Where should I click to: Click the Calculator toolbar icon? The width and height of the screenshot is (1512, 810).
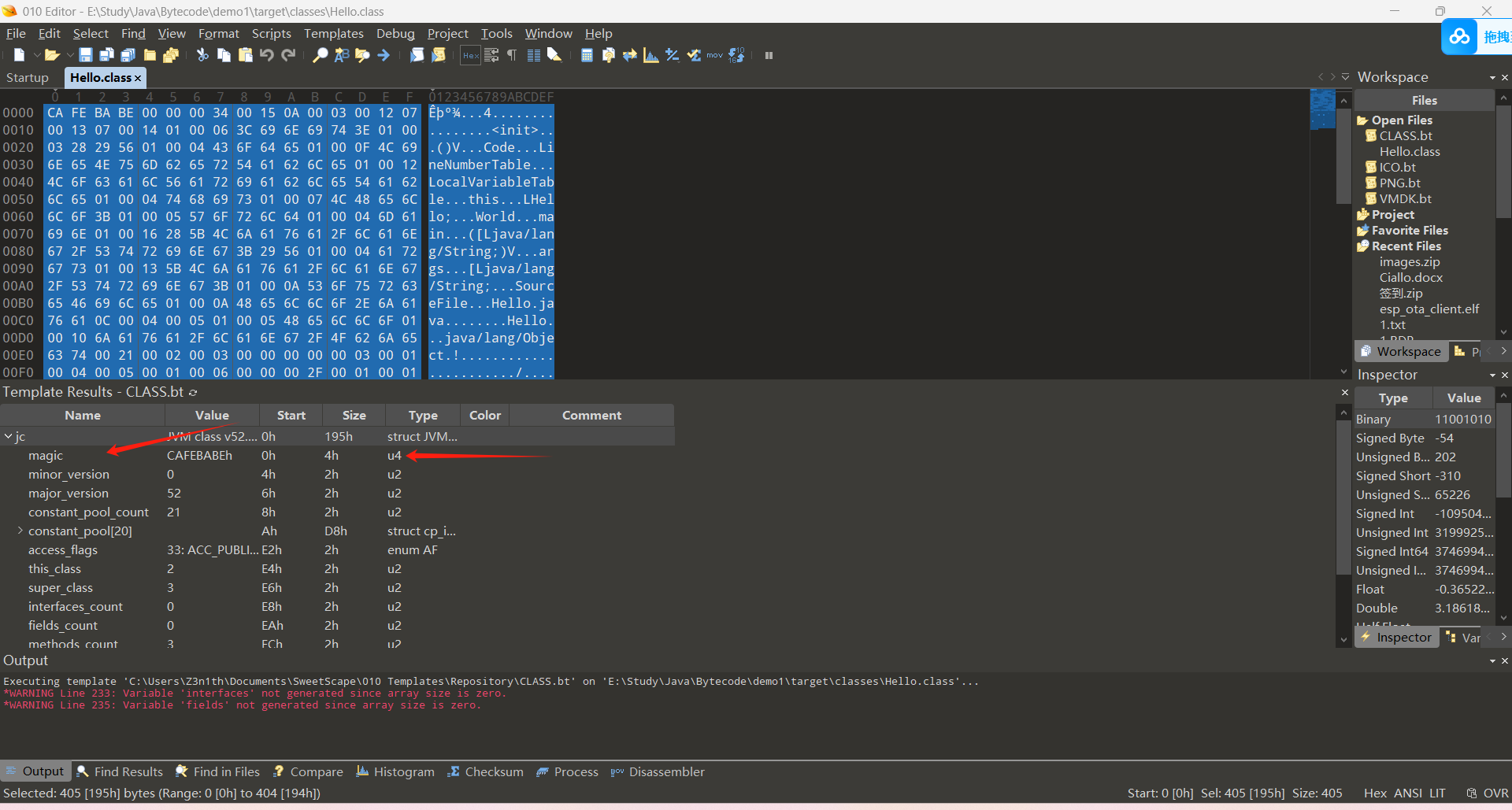tap(587, 55)
